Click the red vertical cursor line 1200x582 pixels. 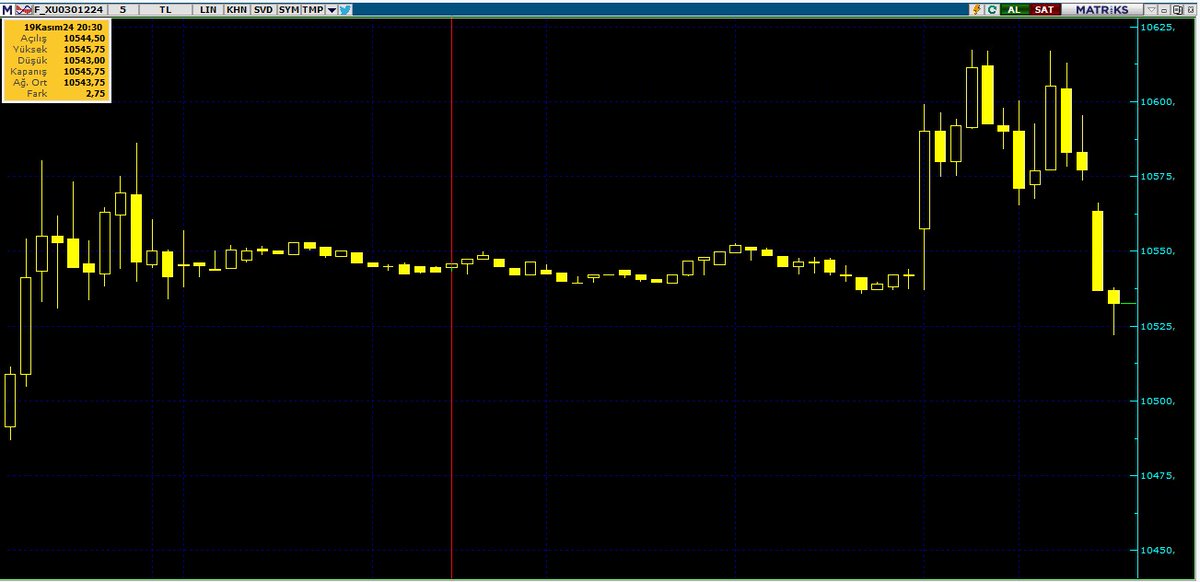click(x=451, y=300)
